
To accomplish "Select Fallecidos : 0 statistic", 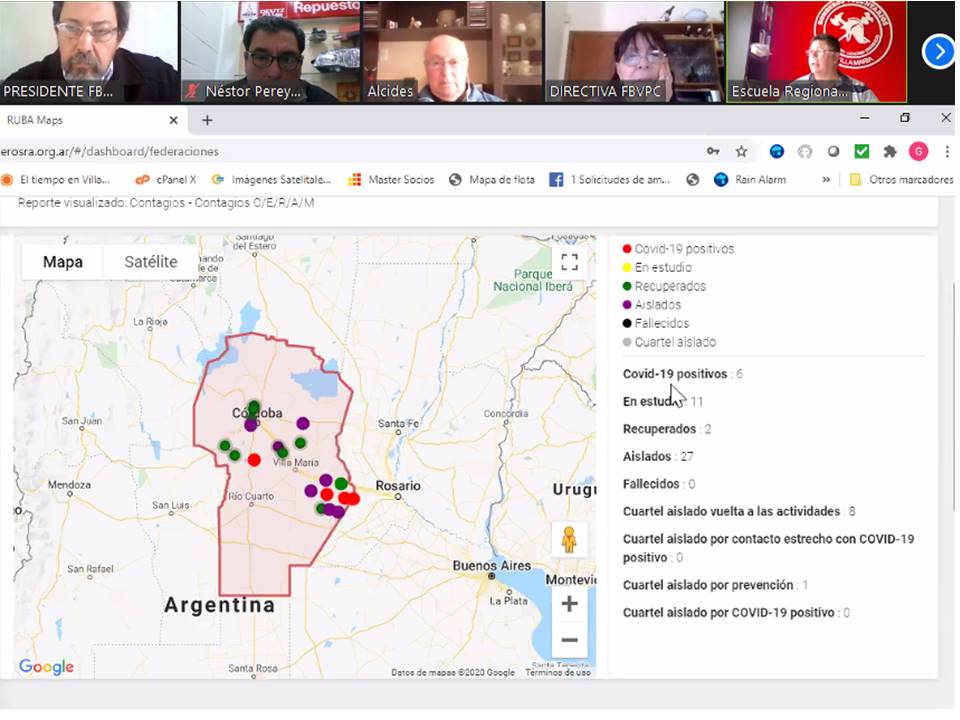I will (659, 484).
